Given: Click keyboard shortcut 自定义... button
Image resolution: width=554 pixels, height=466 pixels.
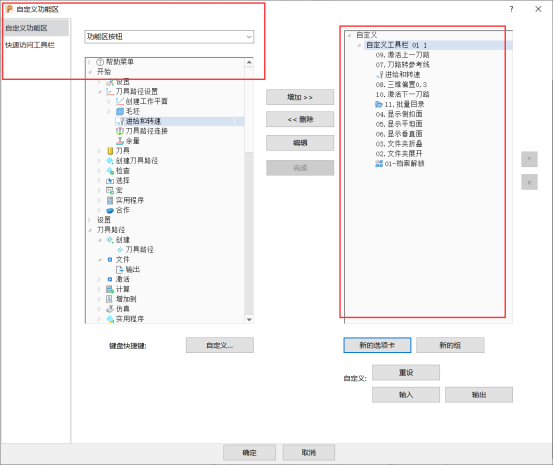Looking at the screenshot, I should [x=220, y=345].
